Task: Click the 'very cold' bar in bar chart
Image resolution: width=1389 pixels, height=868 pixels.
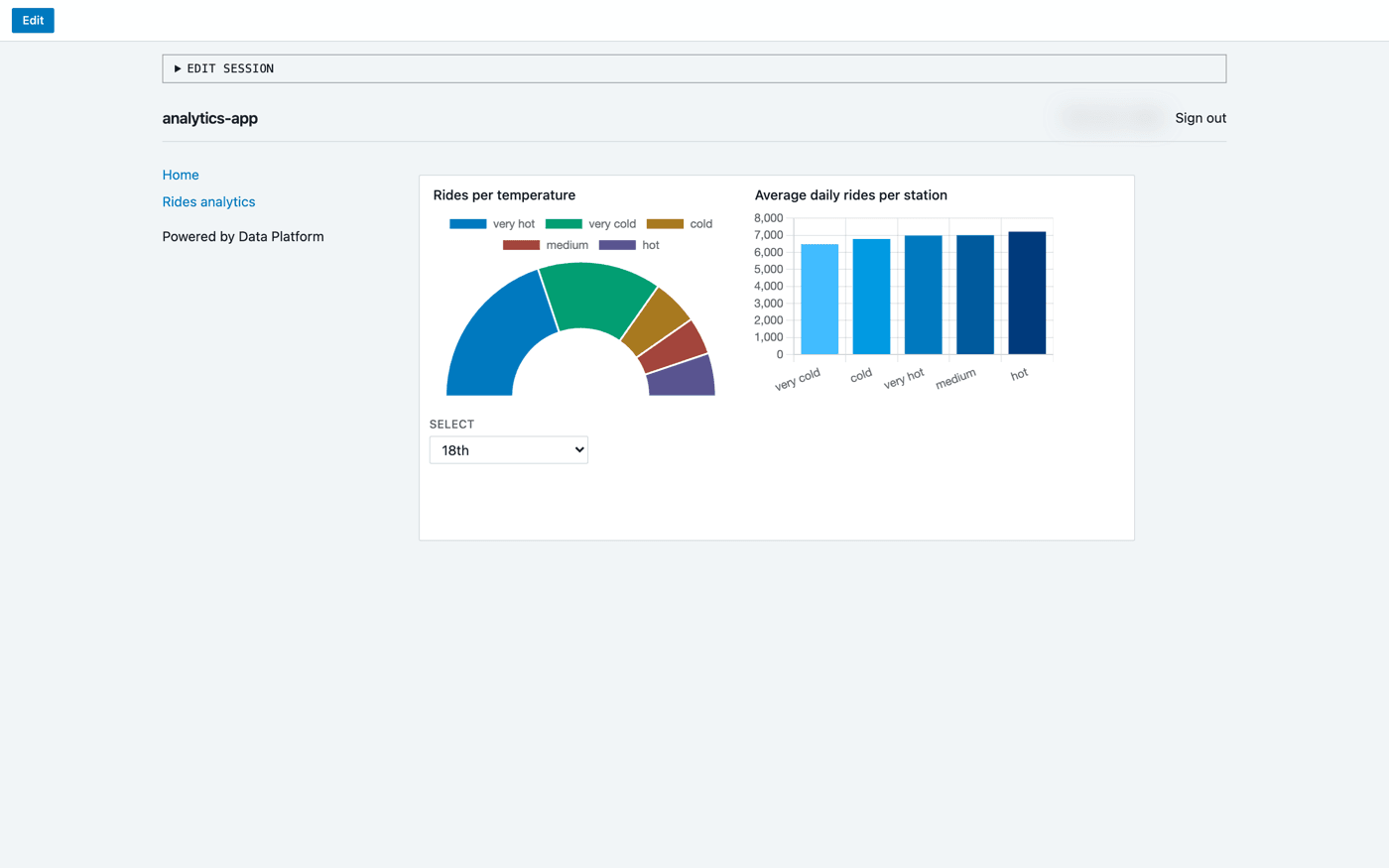Action: (820, 300)
